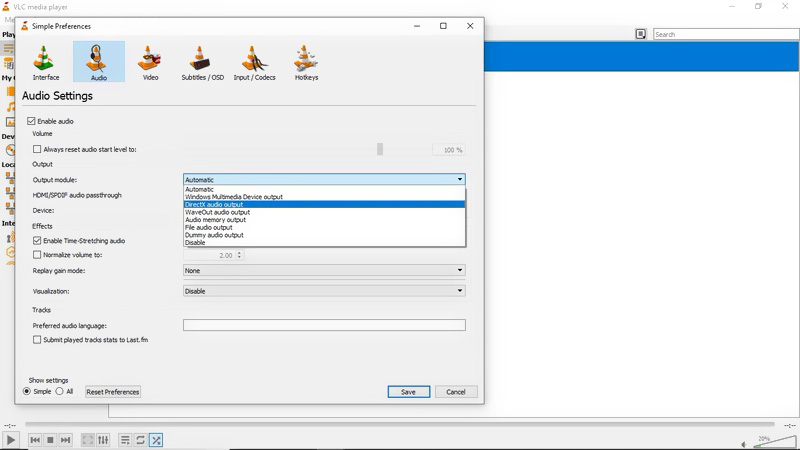Click the Save button
This screenshot has height=450, width=800.
pos(408,392)
